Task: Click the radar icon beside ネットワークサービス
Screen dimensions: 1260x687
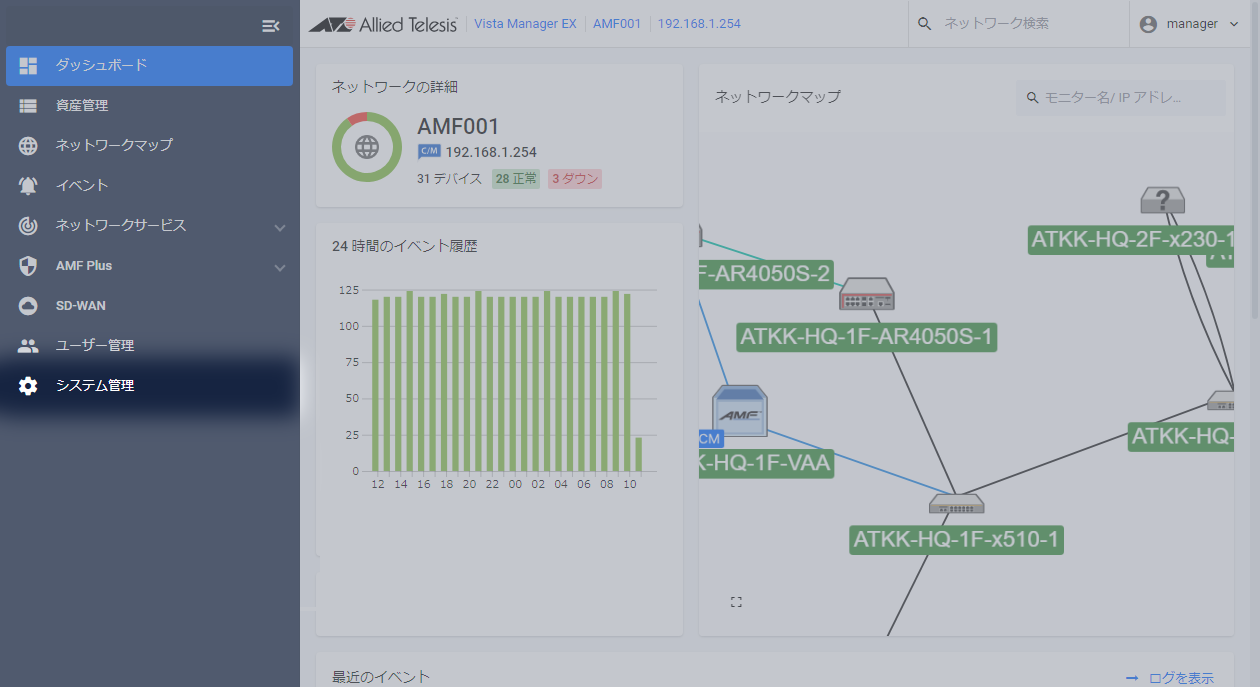Action: [x=28, y=225]
